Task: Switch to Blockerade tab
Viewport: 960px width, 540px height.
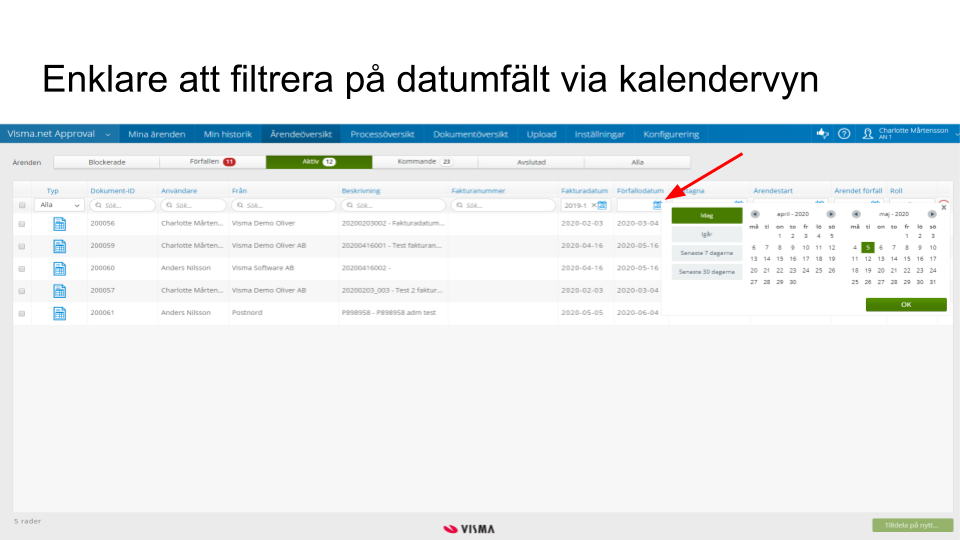Action: tap(107, 162)
